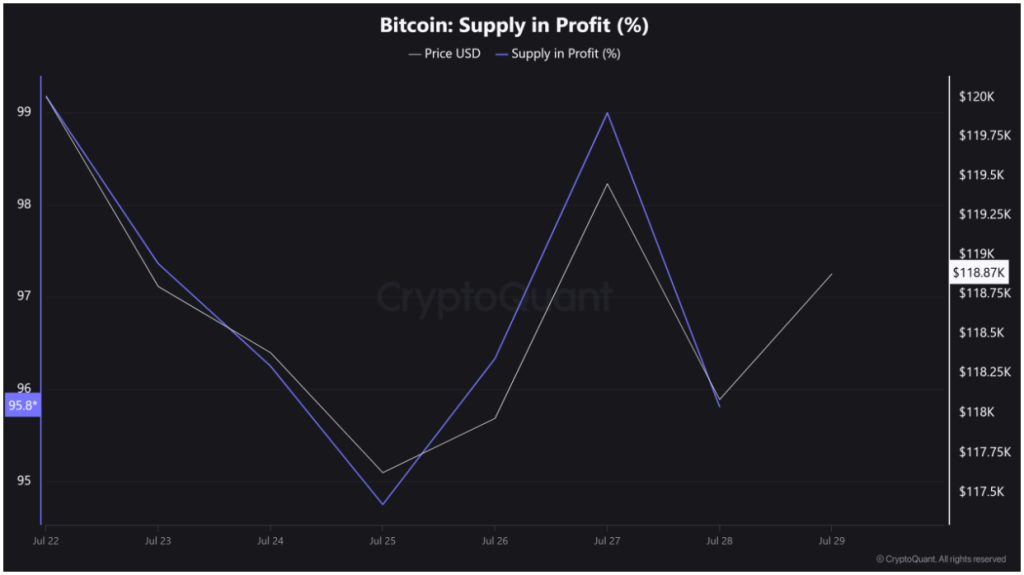
Task: Select the Jul 22 date tick
Action: (46, 540)
